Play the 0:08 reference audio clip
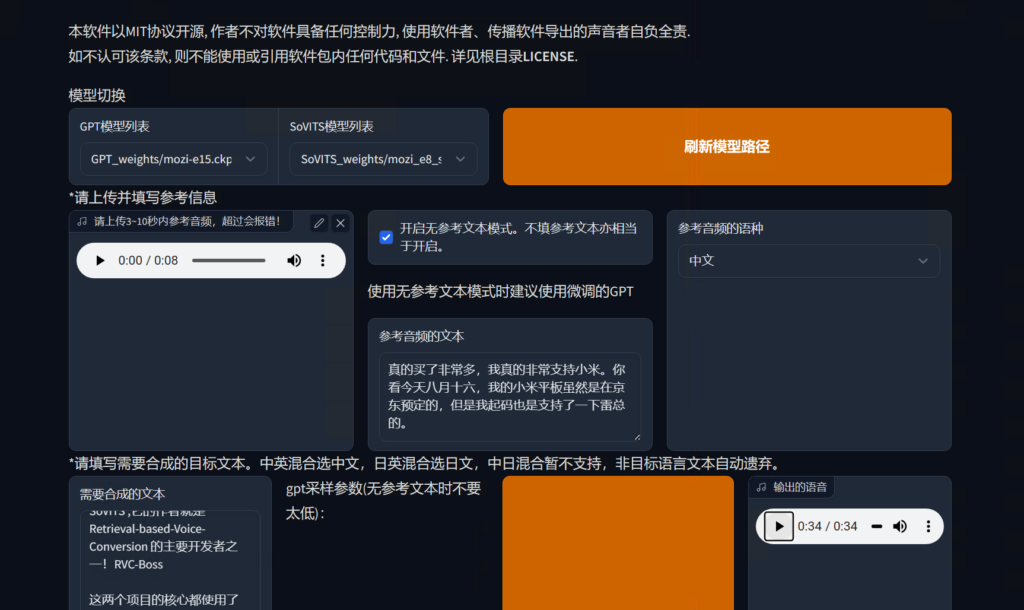 pos(100,261)
